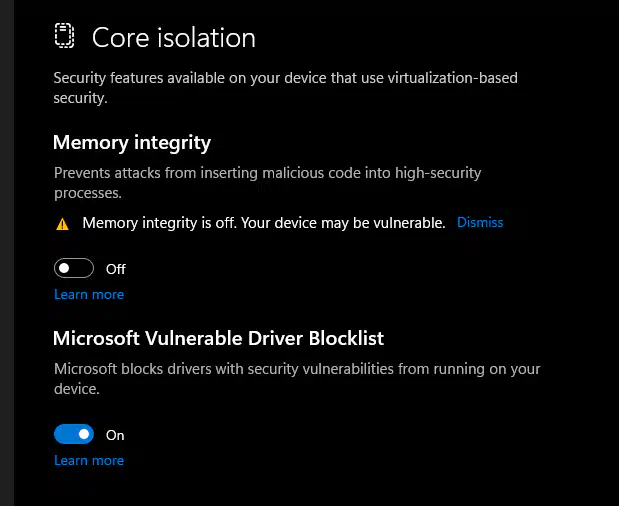Dismiss the Memory integrity warning
The height and width of the screenshot is (506, 619).
coord(480,222)
